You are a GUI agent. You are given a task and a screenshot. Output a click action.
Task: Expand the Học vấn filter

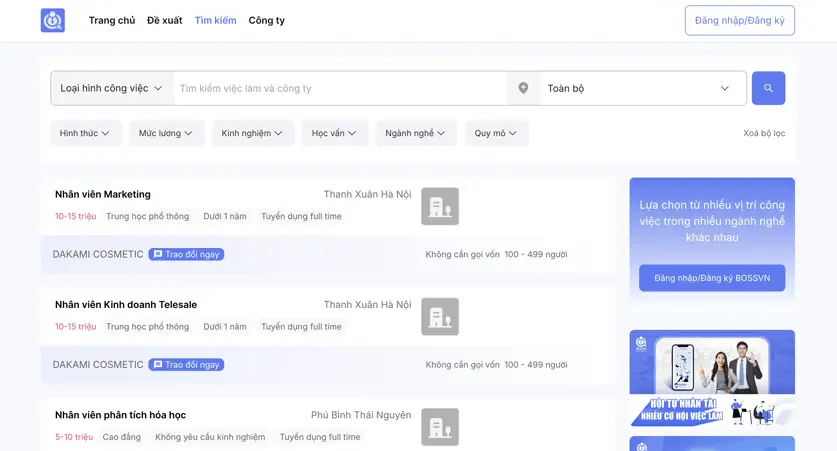pos(334,133)
